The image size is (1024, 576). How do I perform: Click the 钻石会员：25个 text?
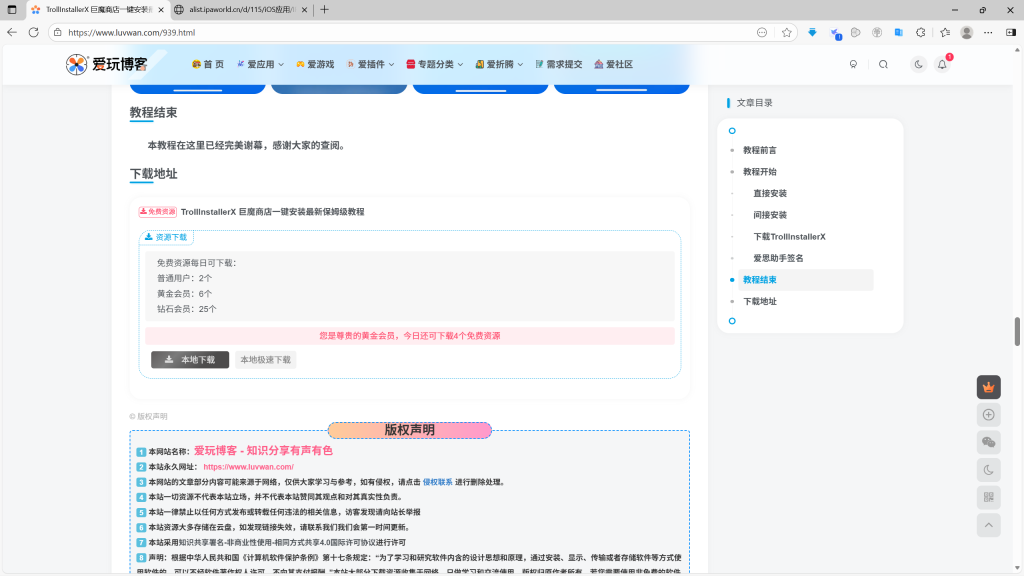187,309
